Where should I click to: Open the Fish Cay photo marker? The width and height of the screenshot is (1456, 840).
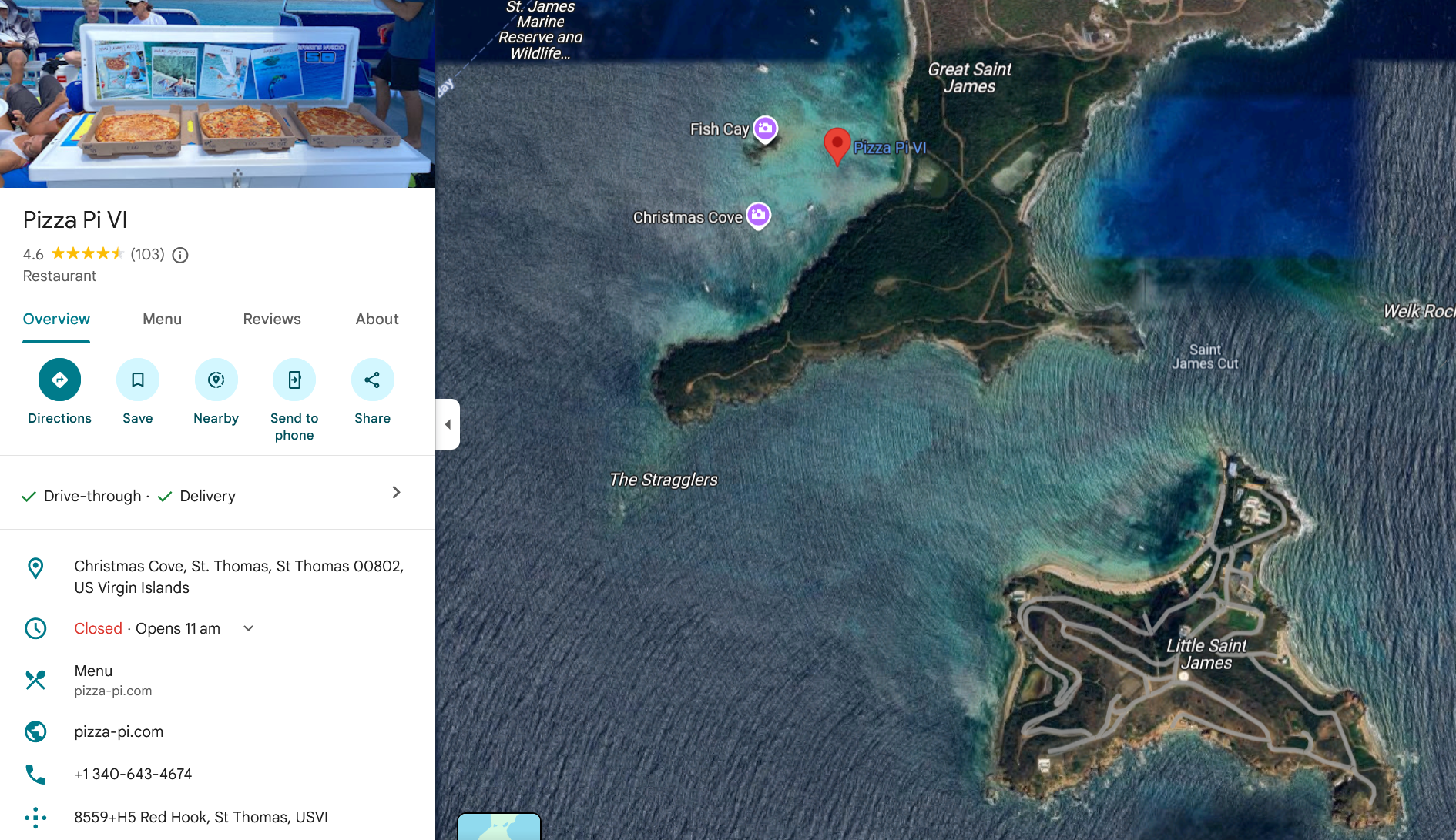pos(765,129)
